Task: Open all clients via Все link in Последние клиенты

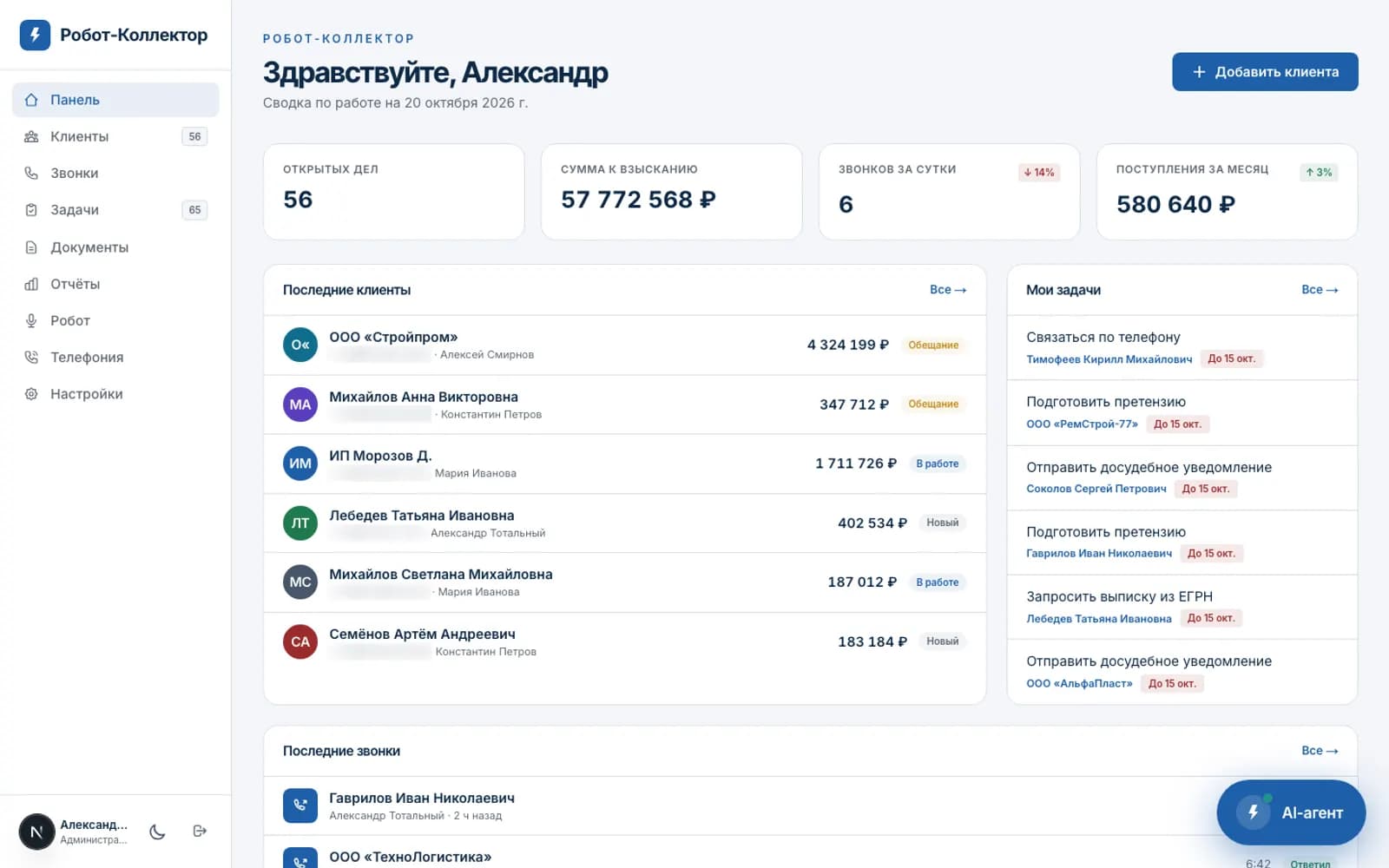Action: 948,290
